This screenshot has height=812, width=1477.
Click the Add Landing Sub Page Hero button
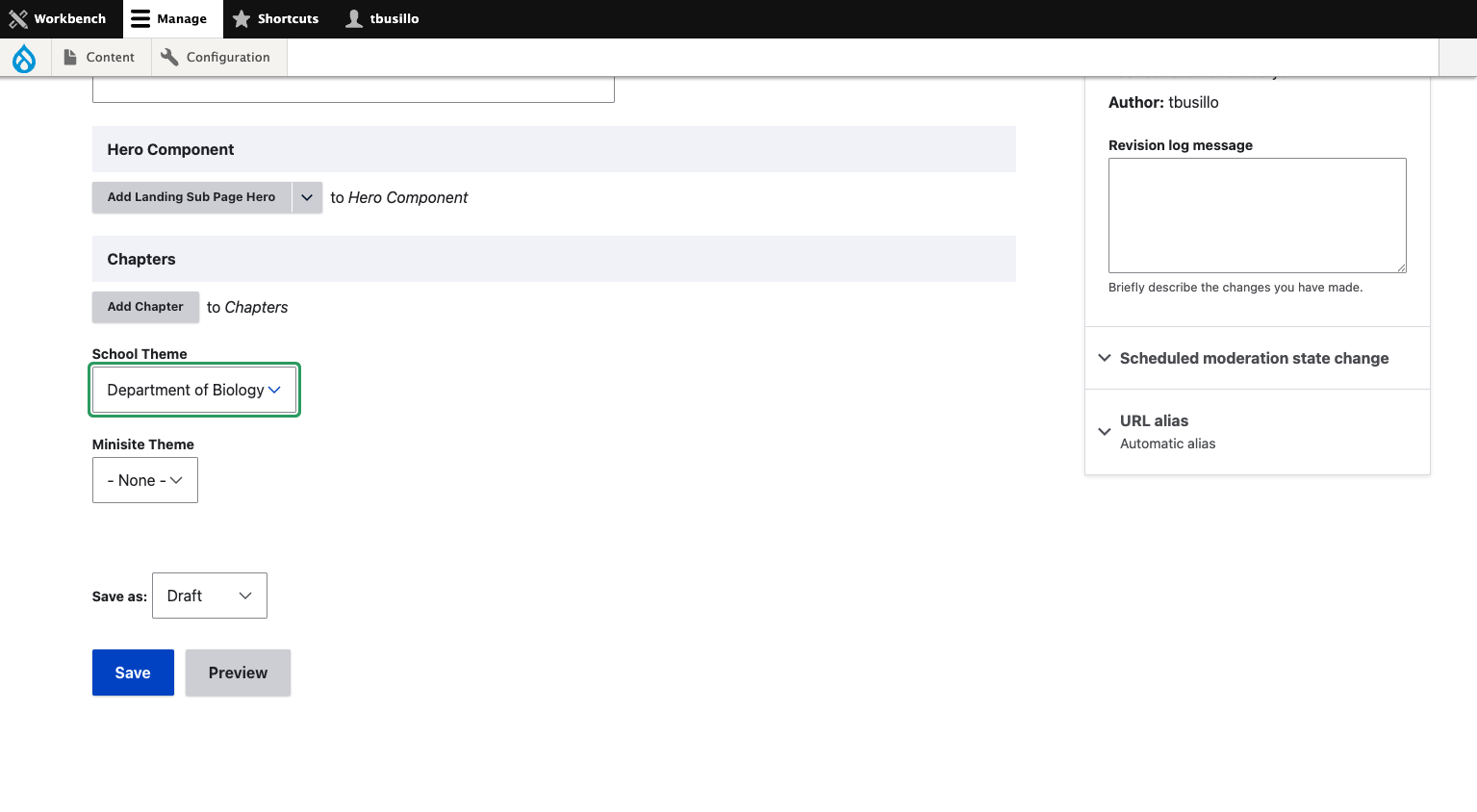[191, 197]
